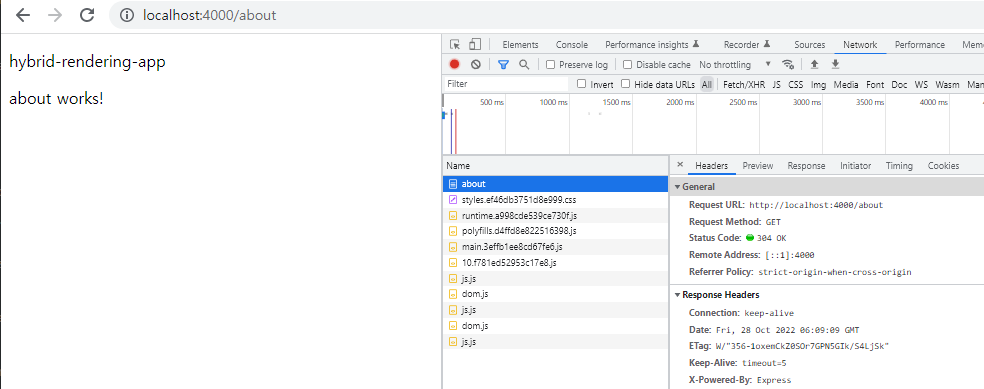The width and height of the screenshot is (984, 389).
Task: Open the Response details tab
Action: (806, 166)
